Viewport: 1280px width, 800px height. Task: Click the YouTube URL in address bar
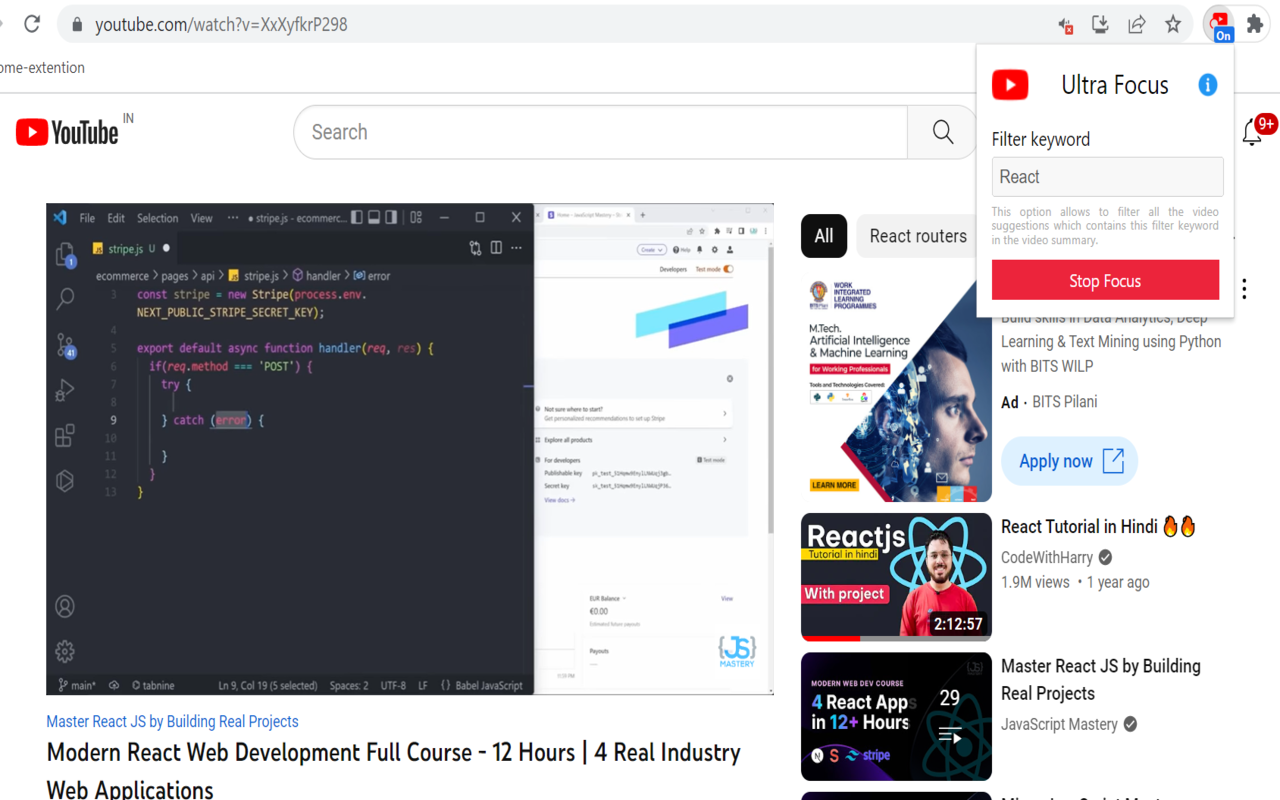[x=221, y=24]
